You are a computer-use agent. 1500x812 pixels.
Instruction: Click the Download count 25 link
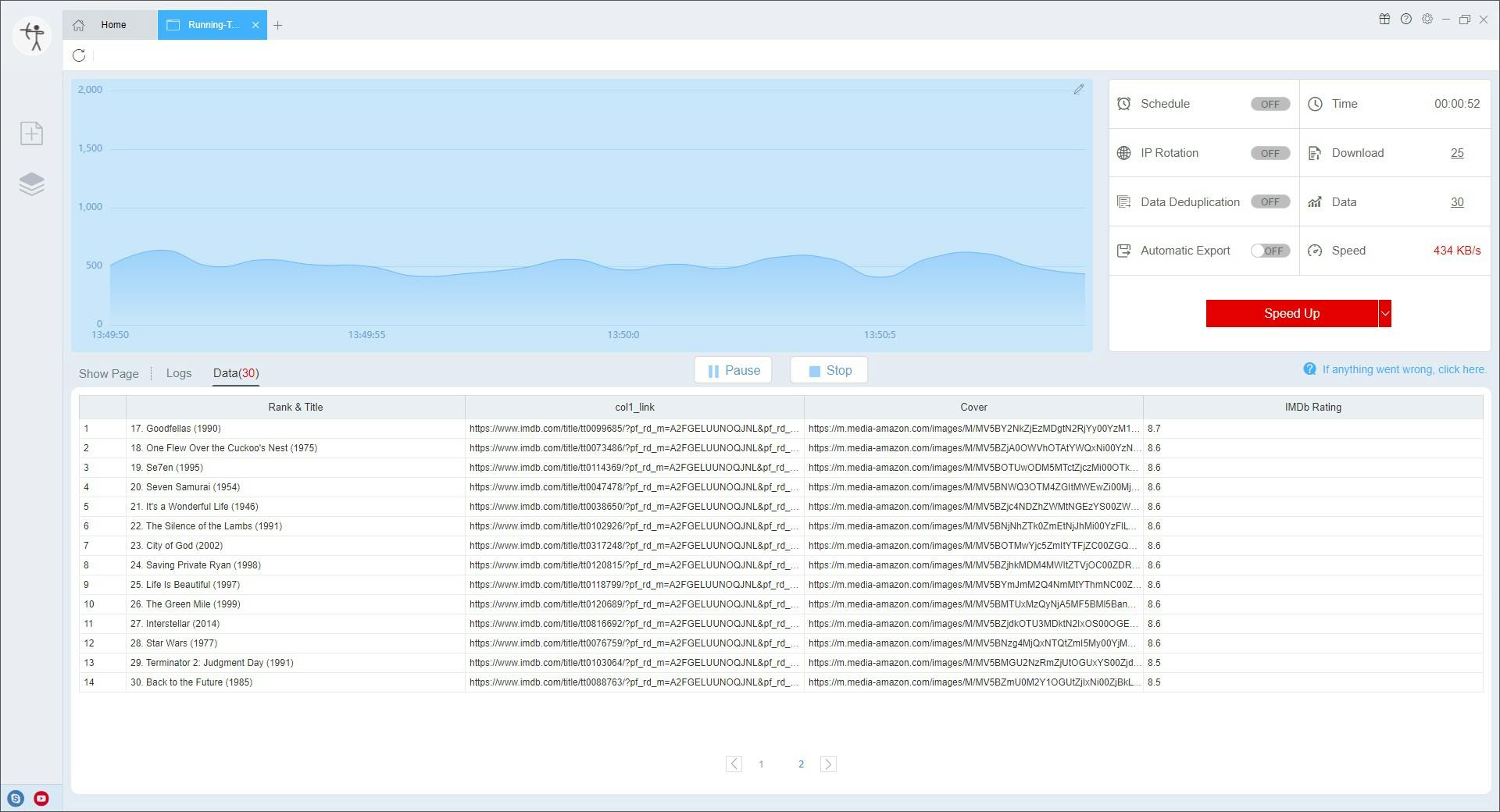coord(1457,153)
